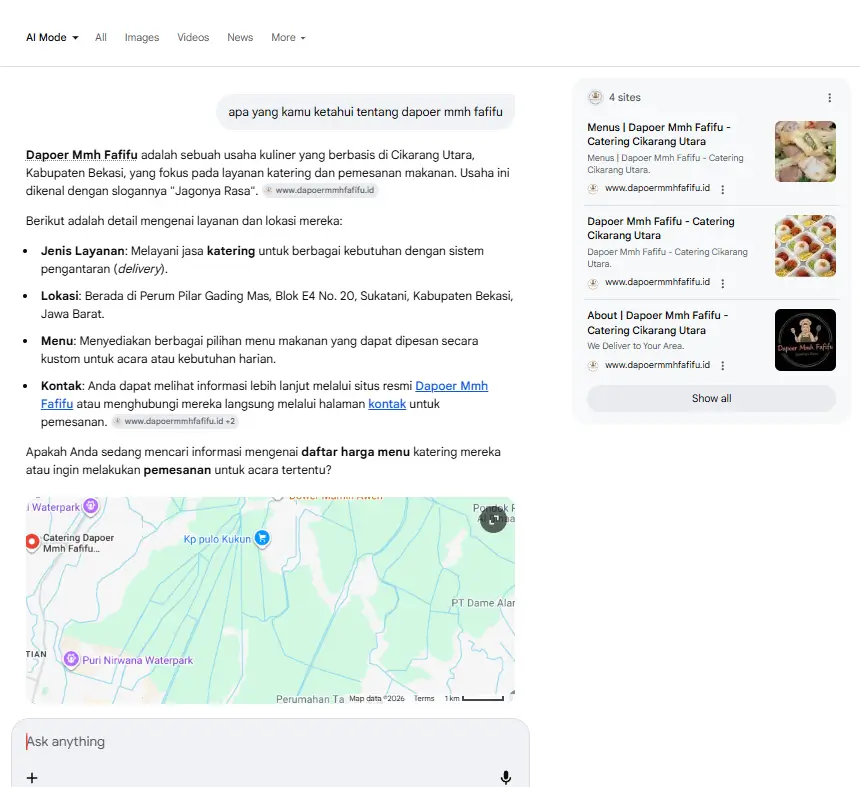
Task: Expand the More dropdown menu
Action: click(x=288, y=37)
